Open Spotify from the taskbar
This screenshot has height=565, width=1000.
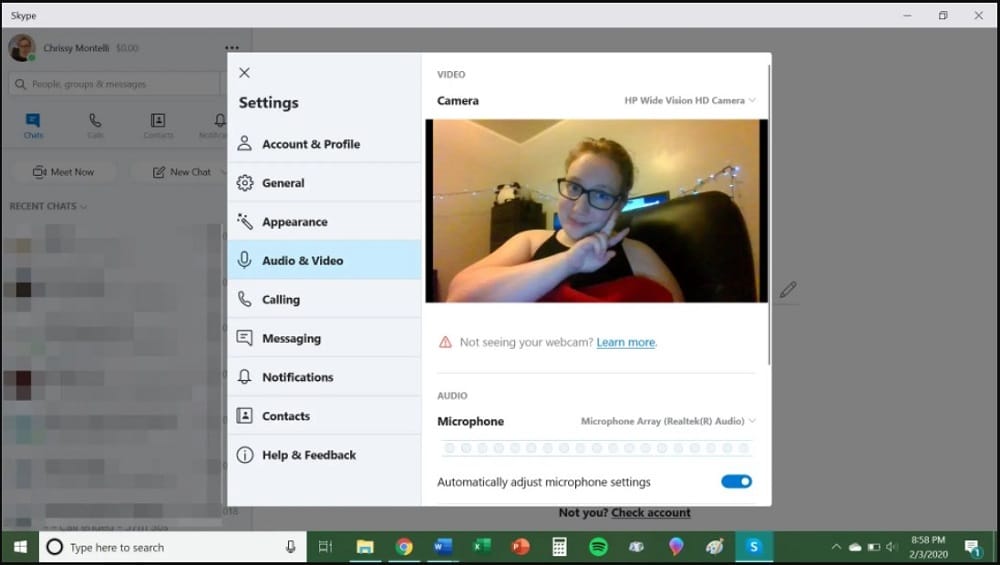[598, 547]
